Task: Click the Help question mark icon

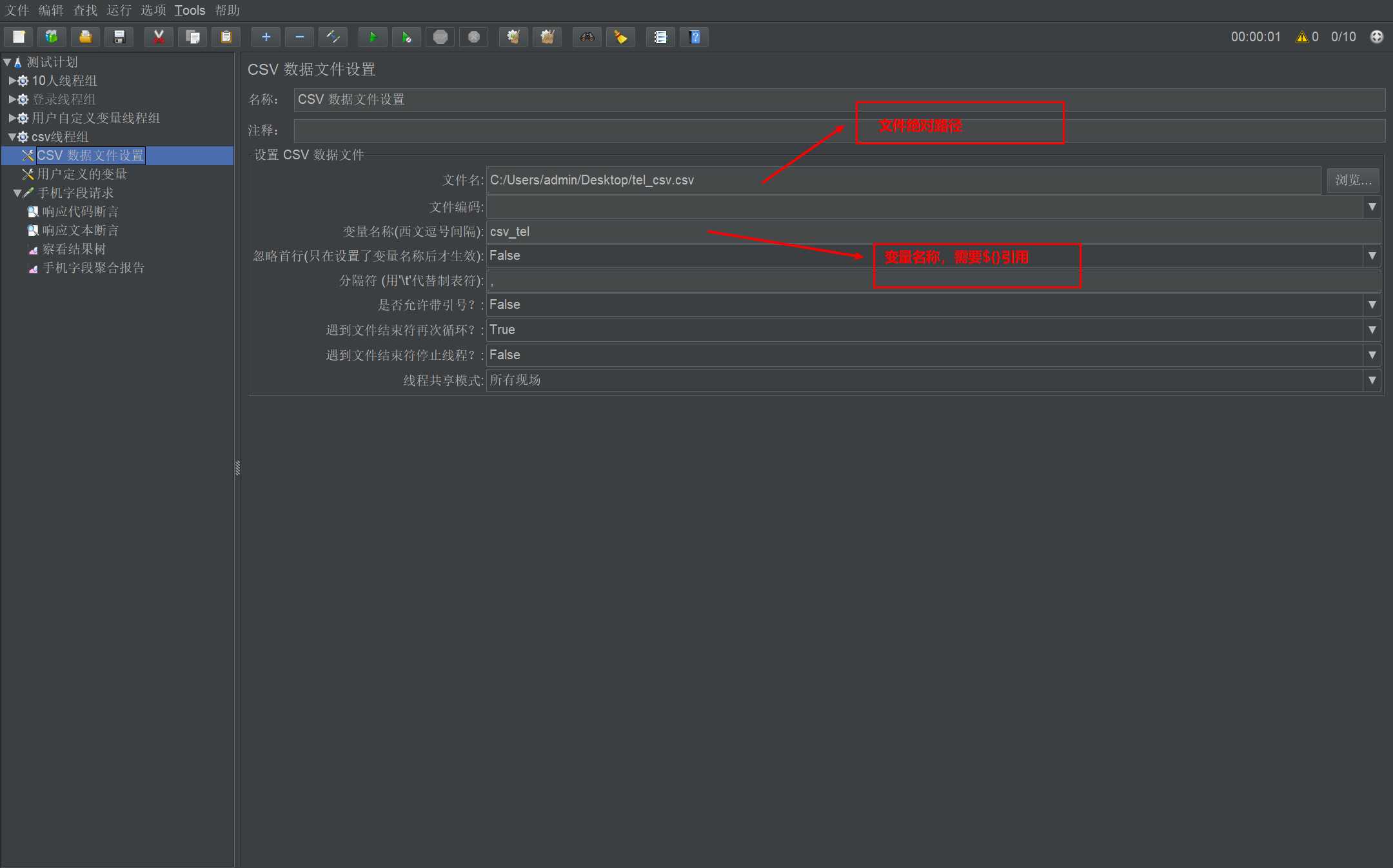Action: click(x=694, y=37)
